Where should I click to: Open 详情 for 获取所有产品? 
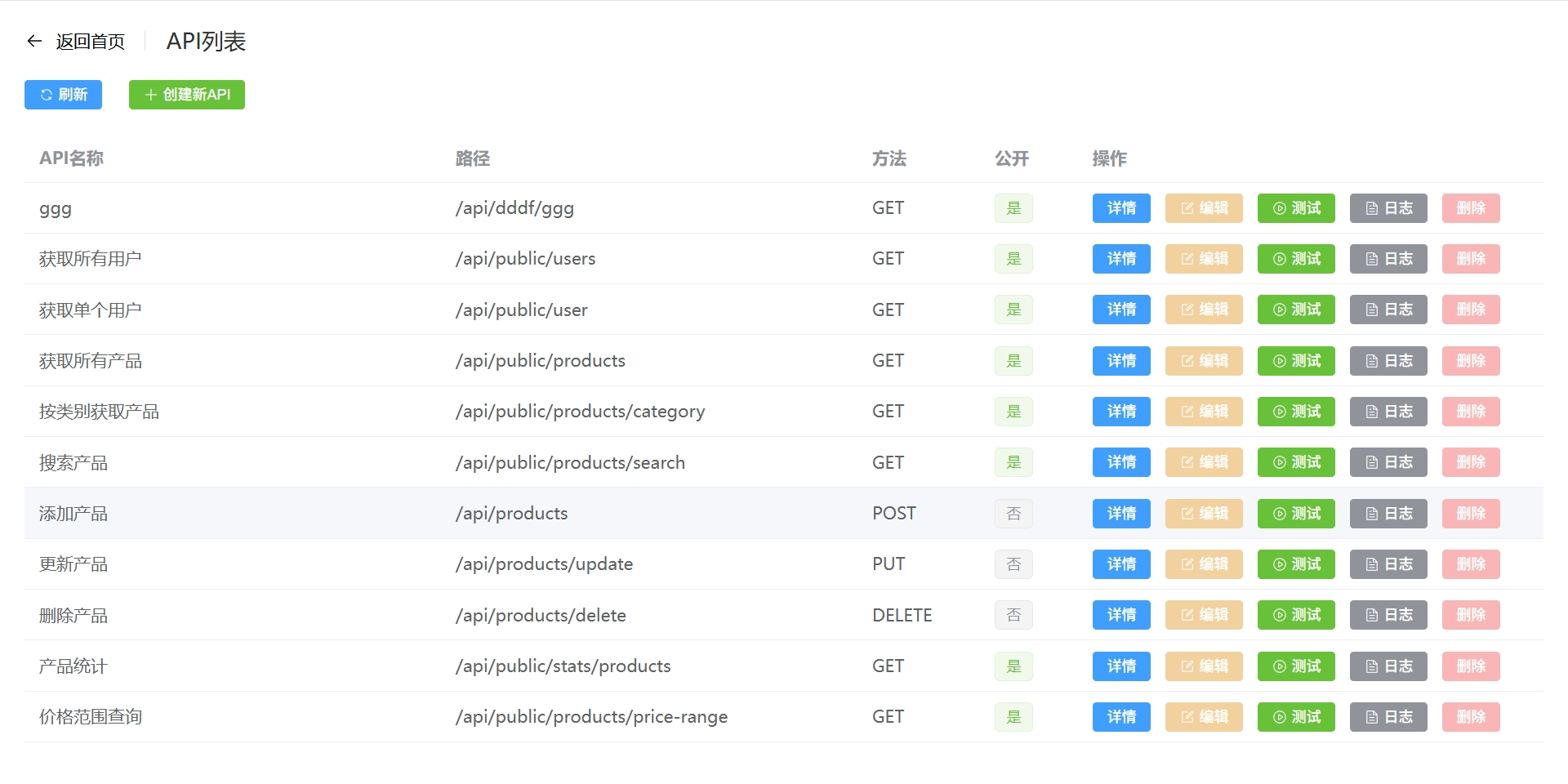pyautogui.click(x=1121, y=361)
